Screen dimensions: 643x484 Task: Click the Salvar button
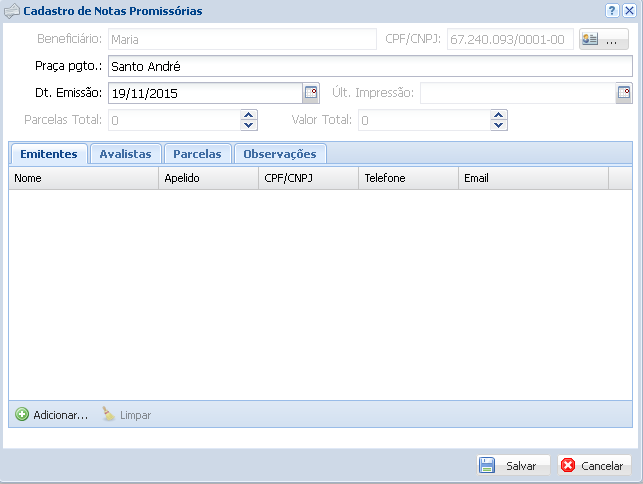coord(513,466)
